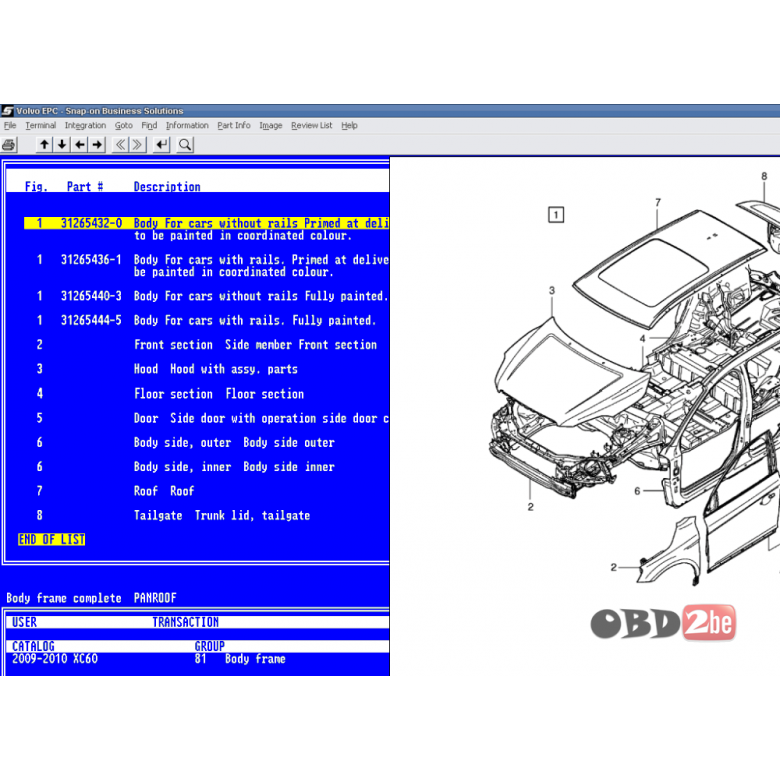
Task: Click callout 8 tailgate label in diagram
Action: 764,176
